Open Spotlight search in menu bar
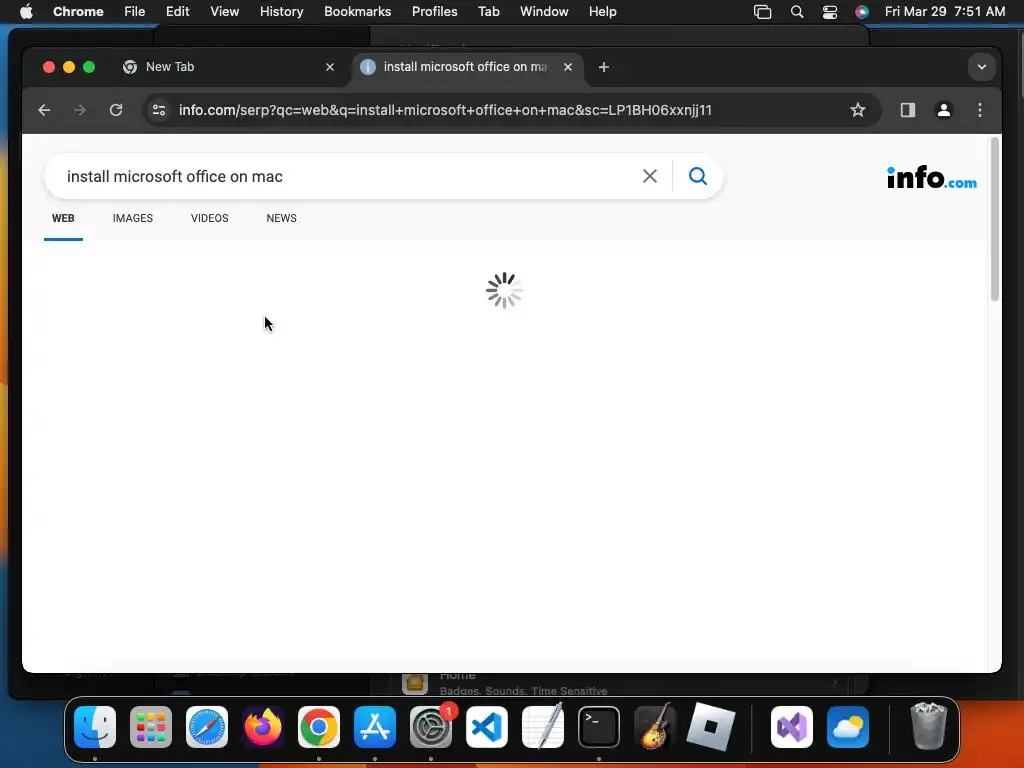The width and height of the screenshot is (1024, 768). coord(797,12)
